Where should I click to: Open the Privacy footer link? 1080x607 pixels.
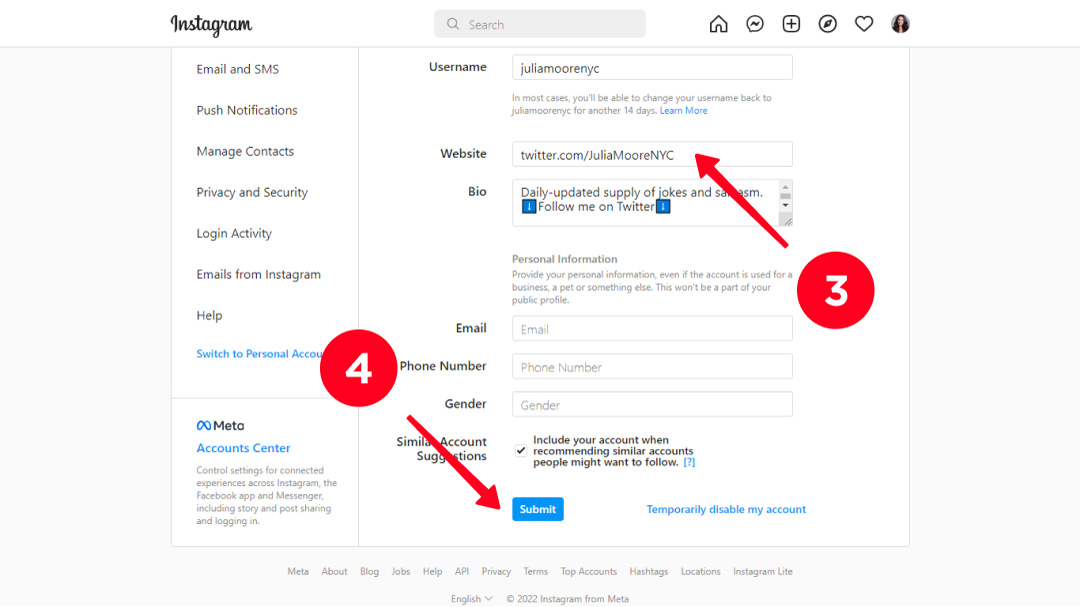pos(496,571)
